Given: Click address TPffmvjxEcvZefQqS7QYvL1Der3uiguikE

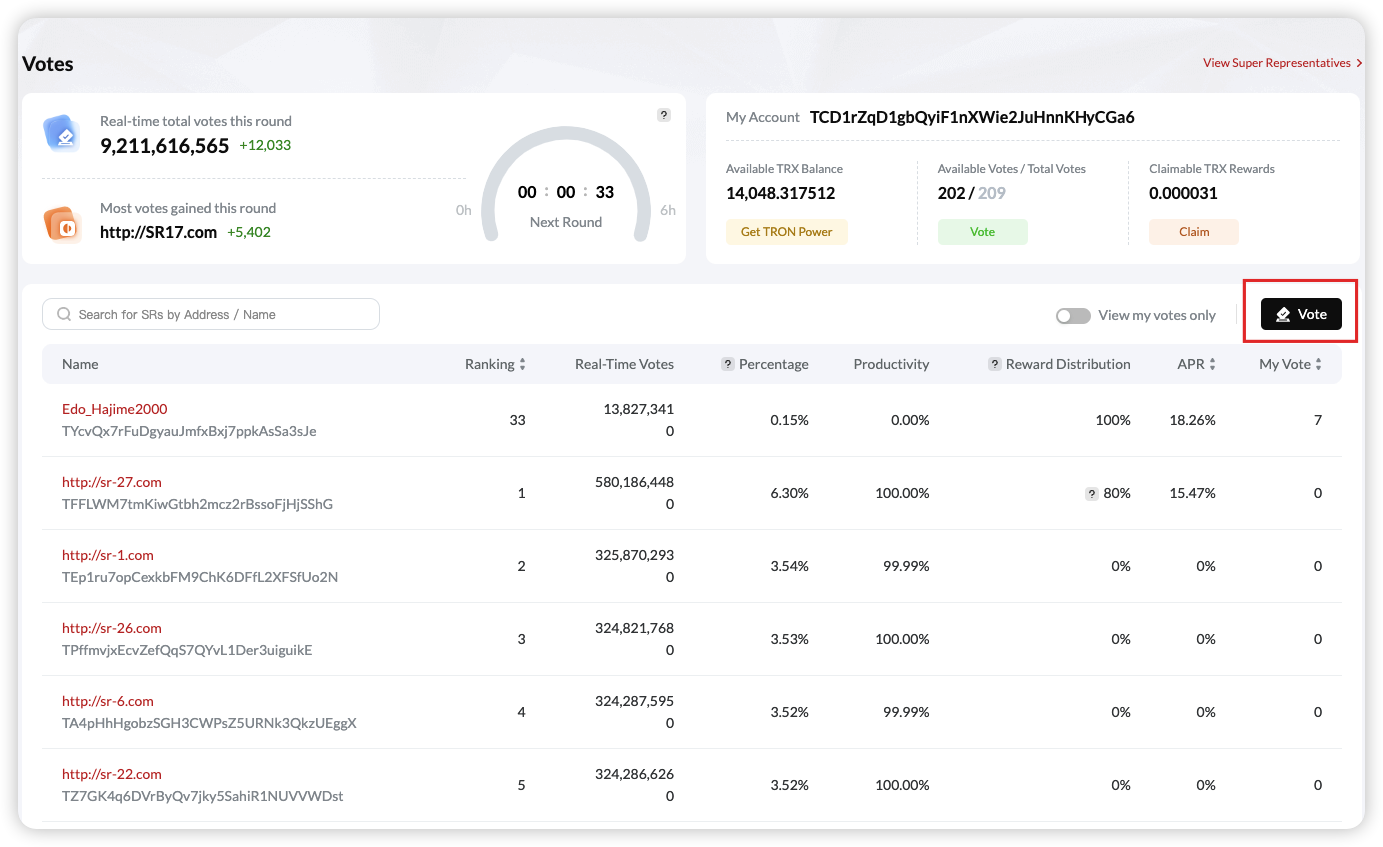Looking at the screenshot, I should [x=187, y=650].
